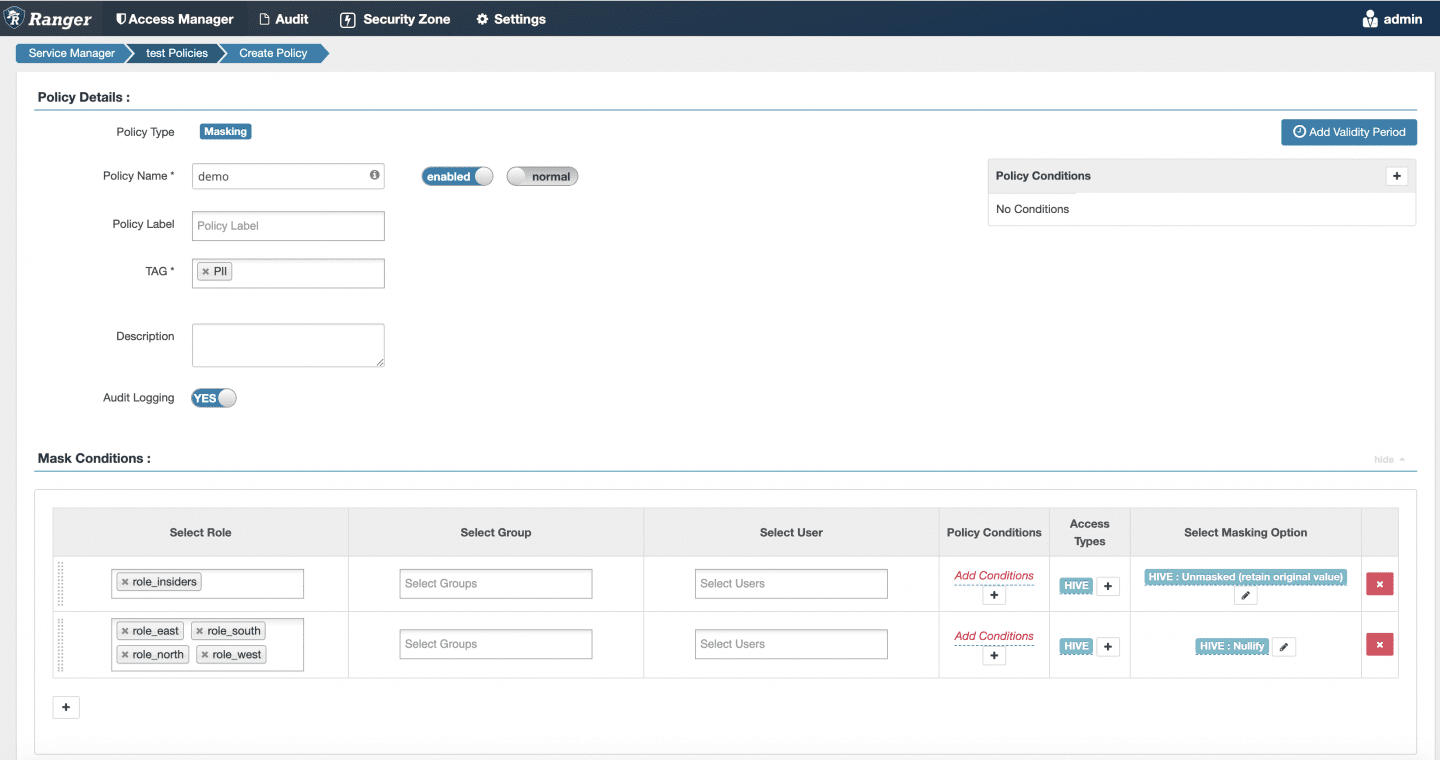Click the HIVE : Unmasked label
This screenshot has width=1440, height=760.
pos(1245,577)
